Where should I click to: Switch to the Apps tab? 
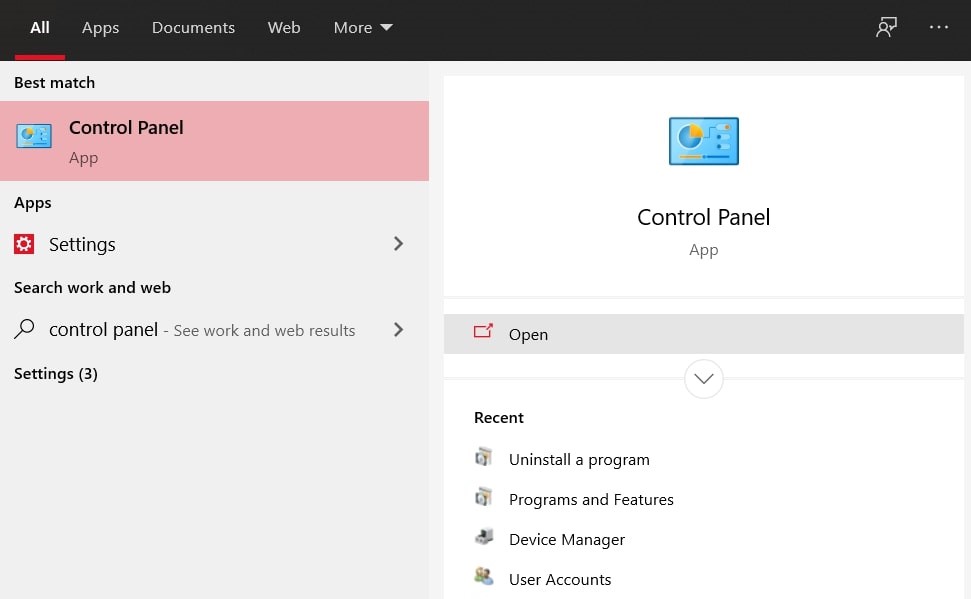(100, 27)
